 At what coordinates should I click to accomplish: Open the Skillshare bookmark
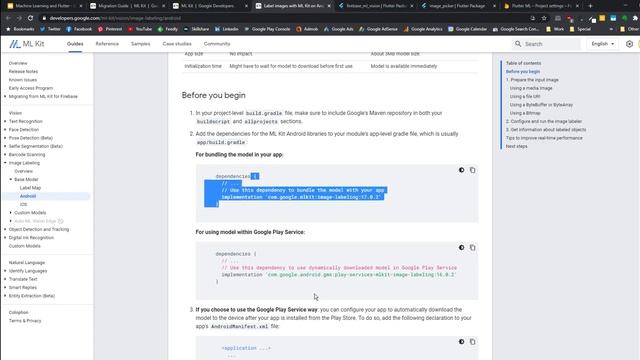tap(196, 29)
